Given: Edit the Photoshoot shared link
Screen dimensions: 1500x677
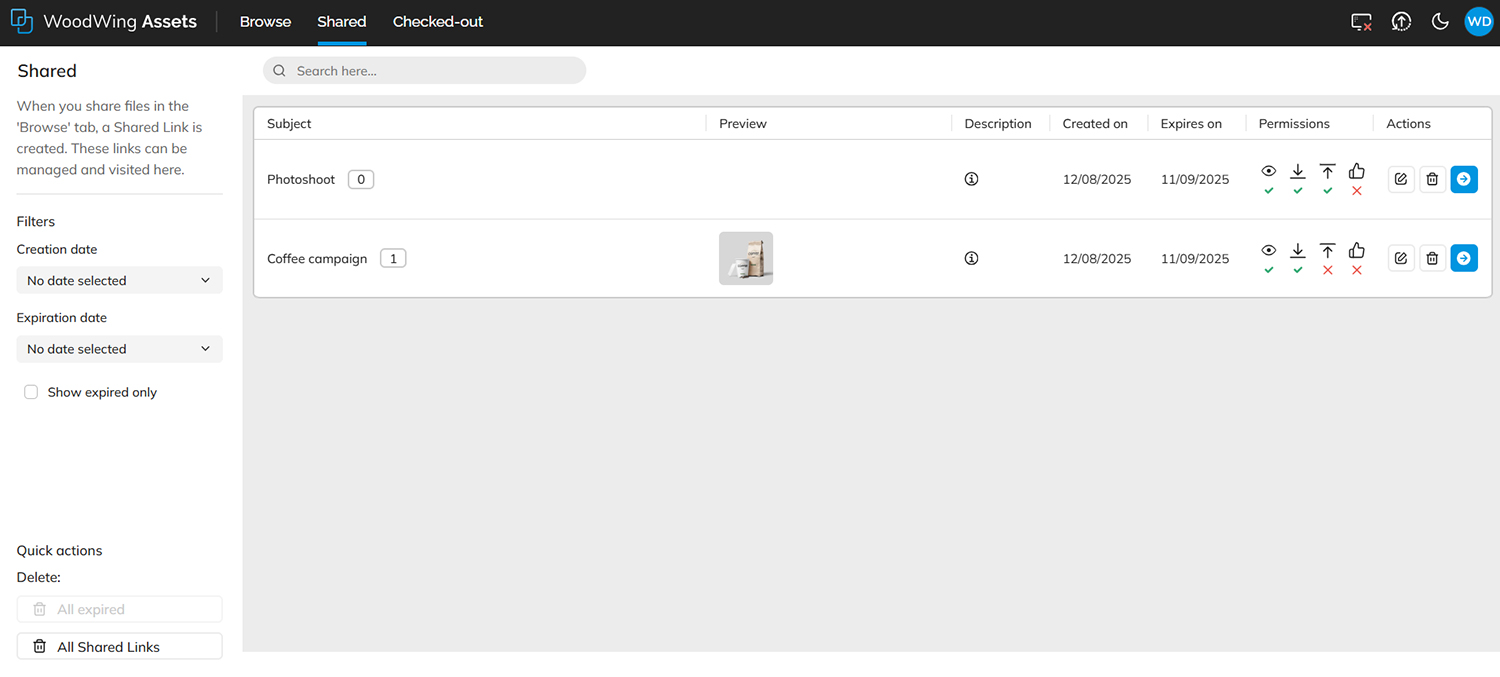Looking at the screenshot, I should (1400, 179).
